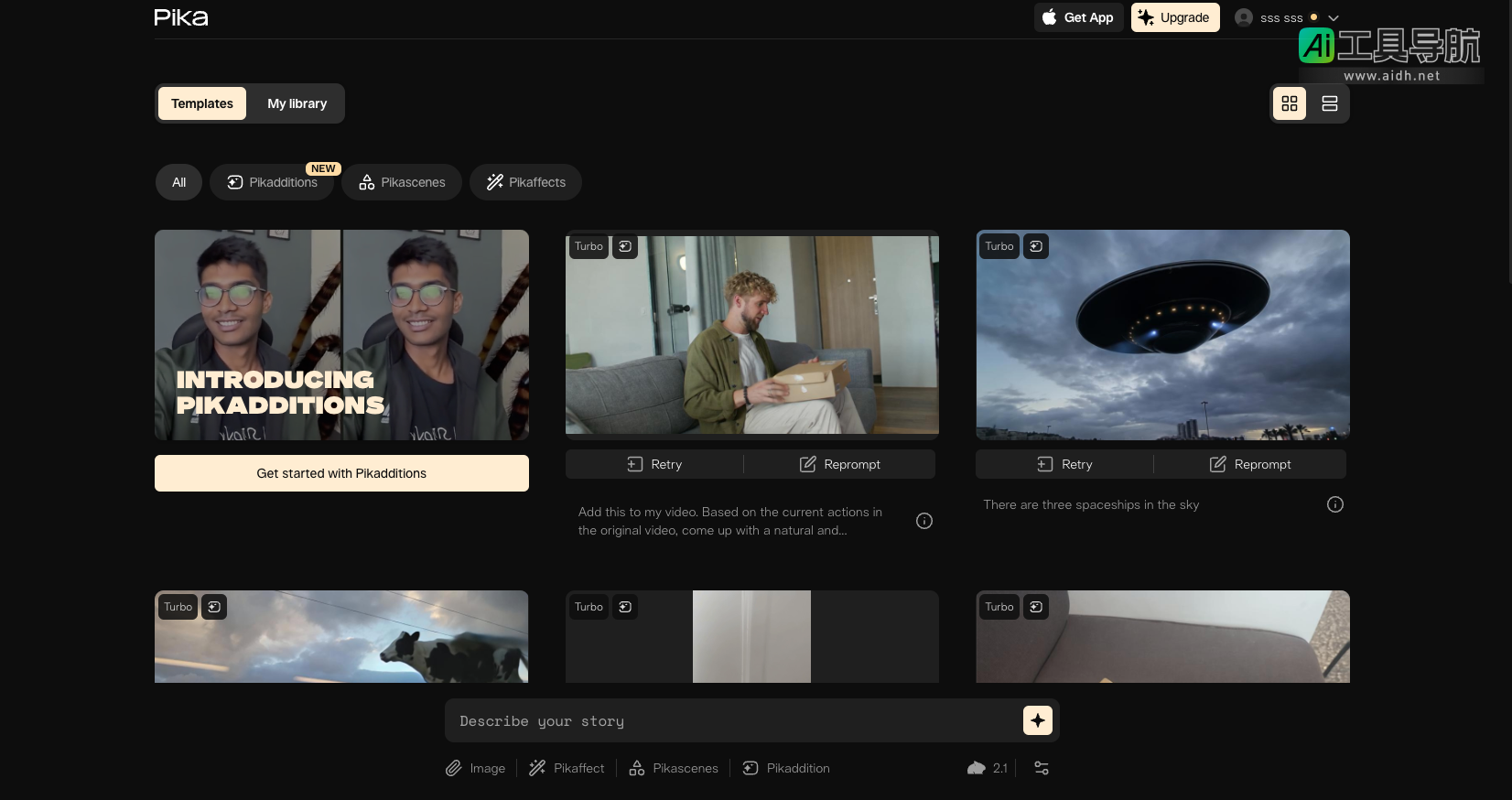Open the sss sss account dropdown
Image resolution: width=1512 pixels, height=800 pixels.
(1286, 17)
